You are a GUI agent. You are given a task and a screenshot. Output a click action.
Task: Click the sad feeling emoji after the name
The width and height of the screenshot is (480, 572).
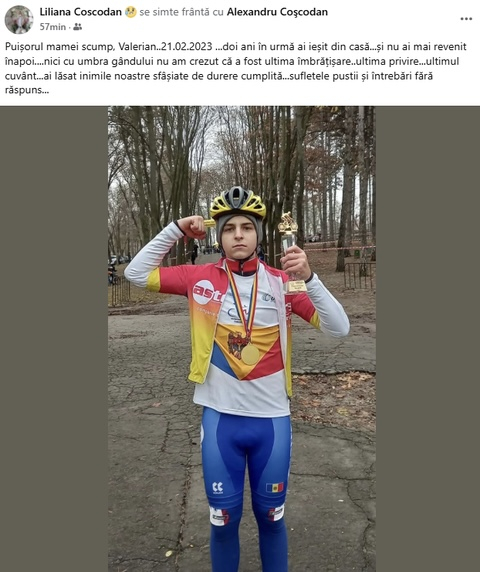point(130,12)
